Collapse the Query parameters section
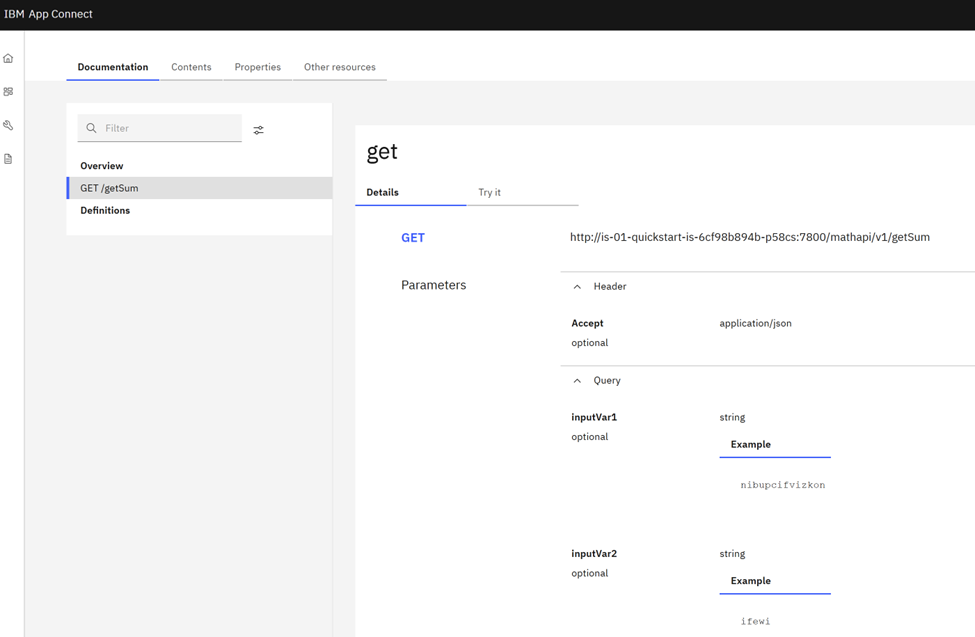975x637 pixels. [x=577, y=381]
